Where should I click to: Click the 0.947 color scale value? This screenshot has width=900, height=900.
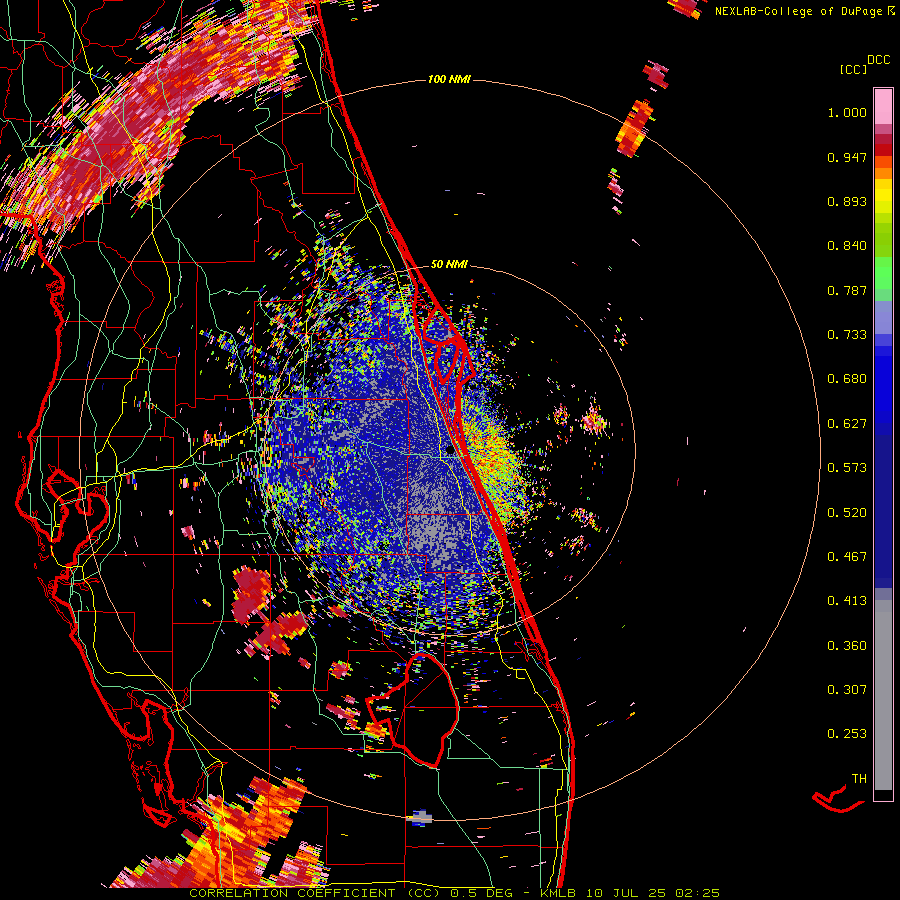coord(847,157)
